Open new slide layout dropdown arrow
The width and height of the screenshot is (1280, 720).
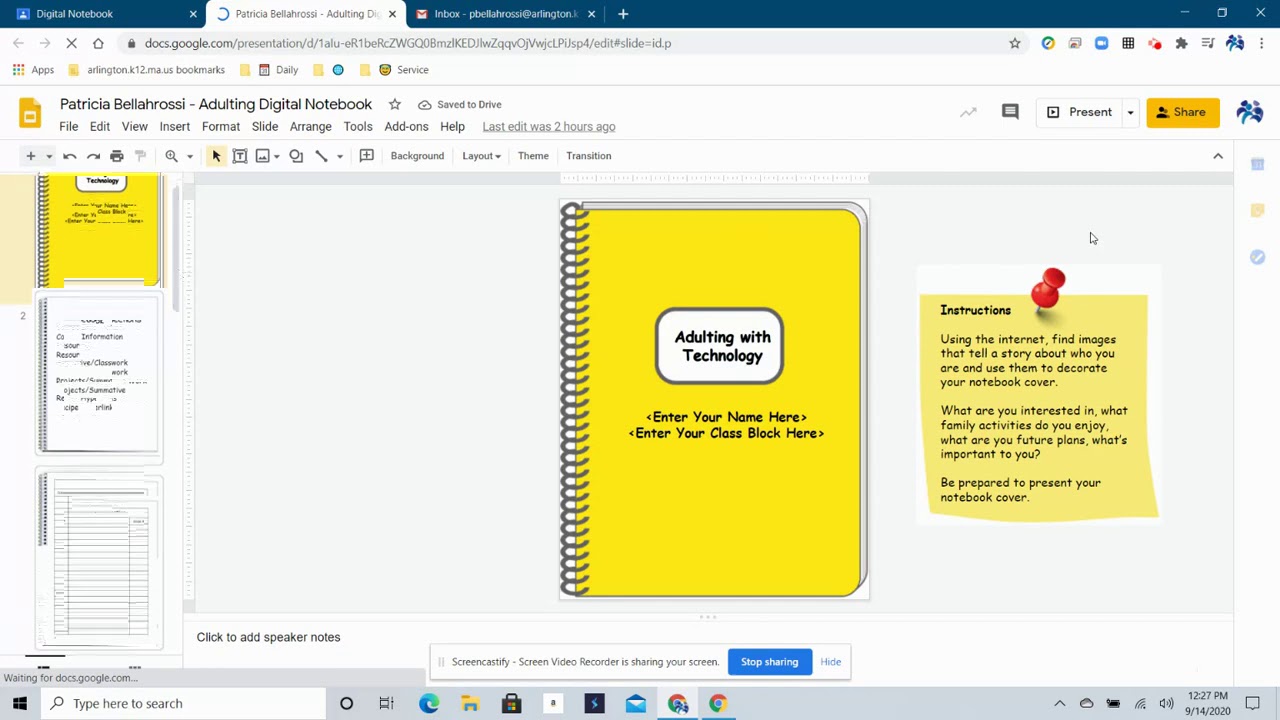coord(48,156)
